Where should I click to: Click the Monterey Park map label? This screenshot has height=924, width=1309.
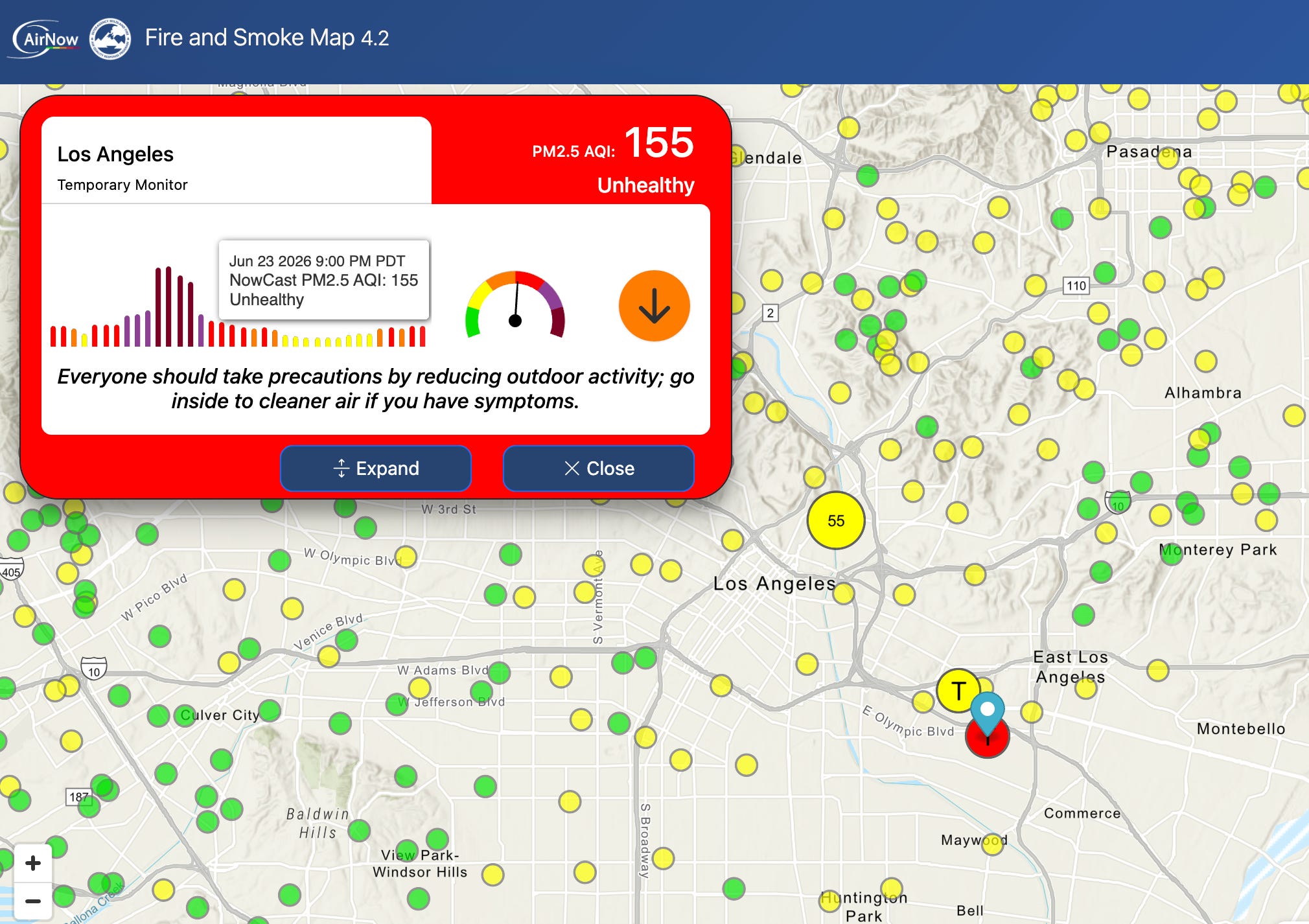point(1218,549)
